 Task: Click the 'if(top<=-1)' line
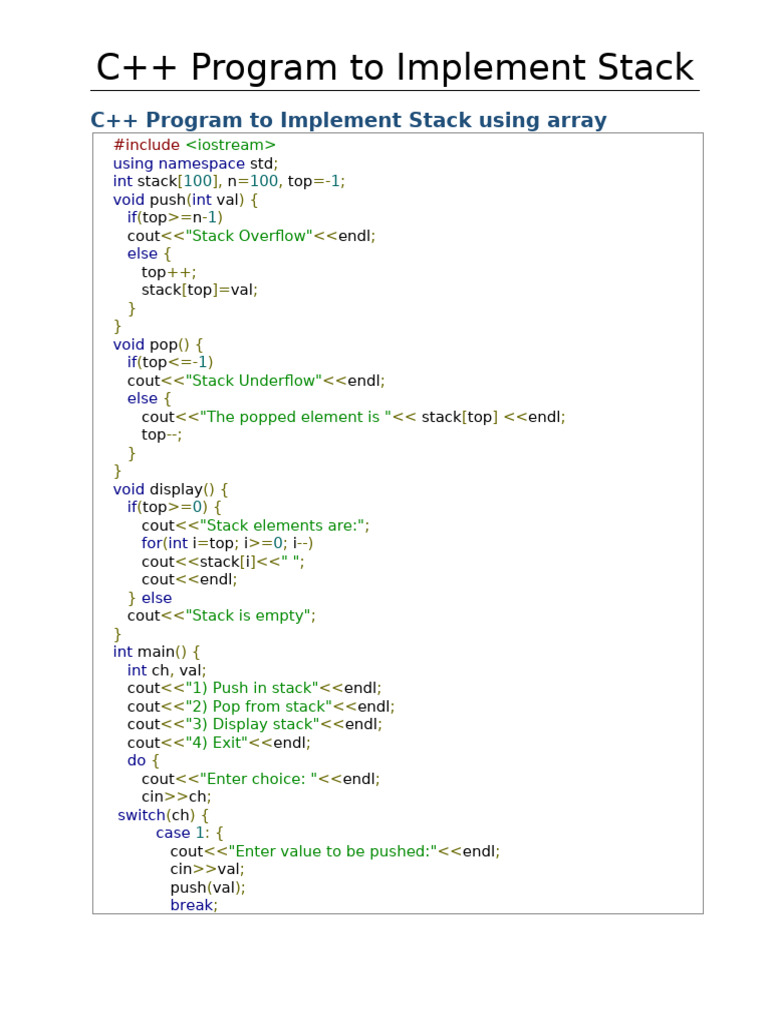click(170, 362)
